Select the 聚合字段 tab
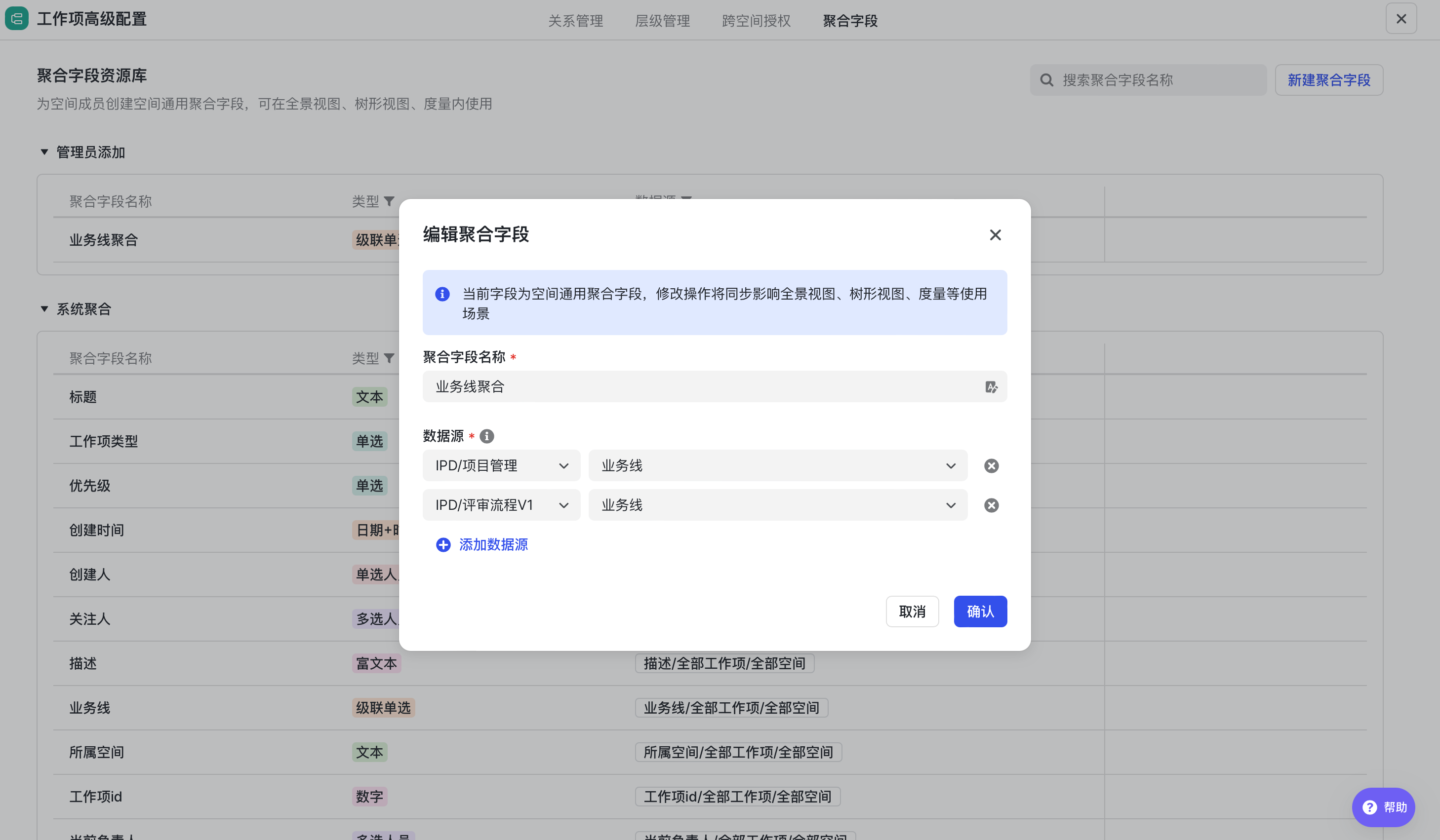This screenshot has height=840, width=1440. click(850, 21)
